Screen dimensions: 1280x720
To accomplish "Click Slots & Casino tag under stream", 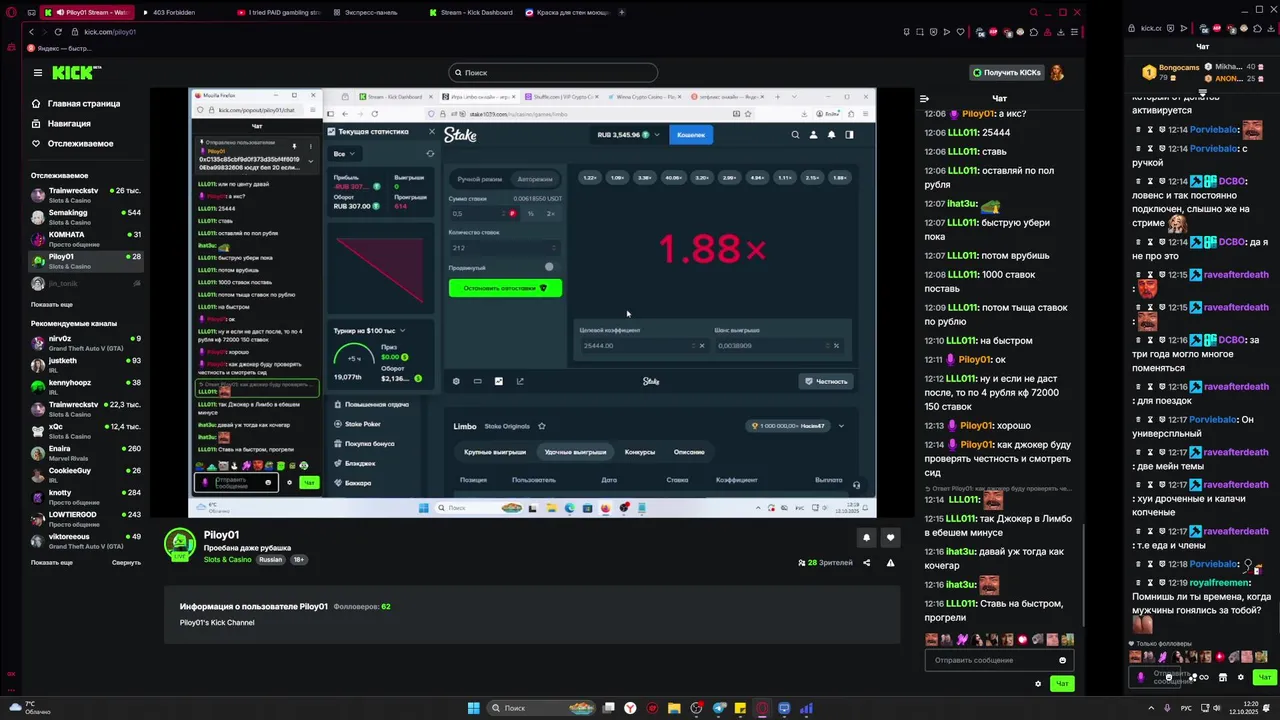I will [228, 560].
